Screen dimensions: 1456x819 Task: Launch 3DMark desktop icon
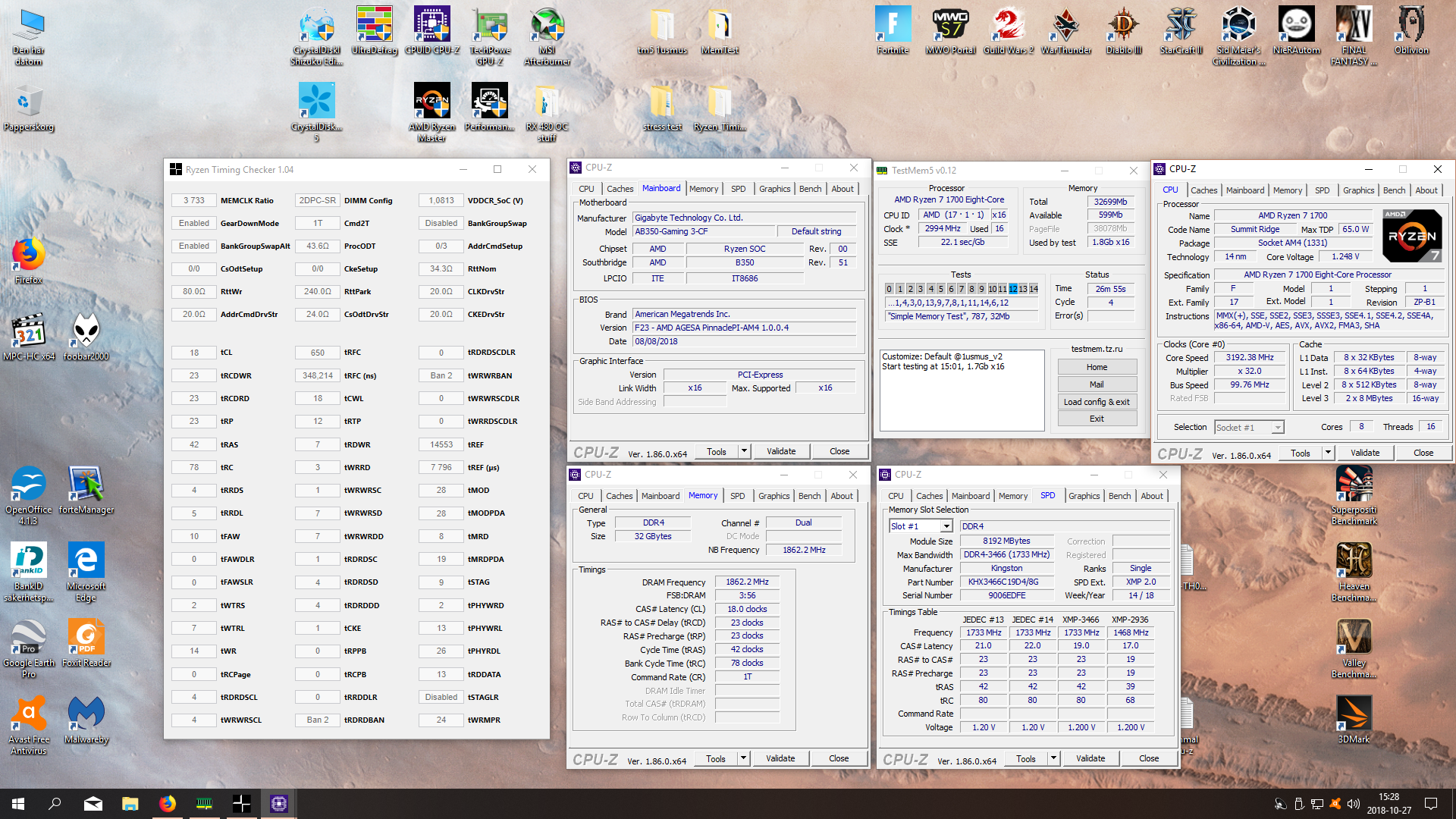pos(1354,720)
